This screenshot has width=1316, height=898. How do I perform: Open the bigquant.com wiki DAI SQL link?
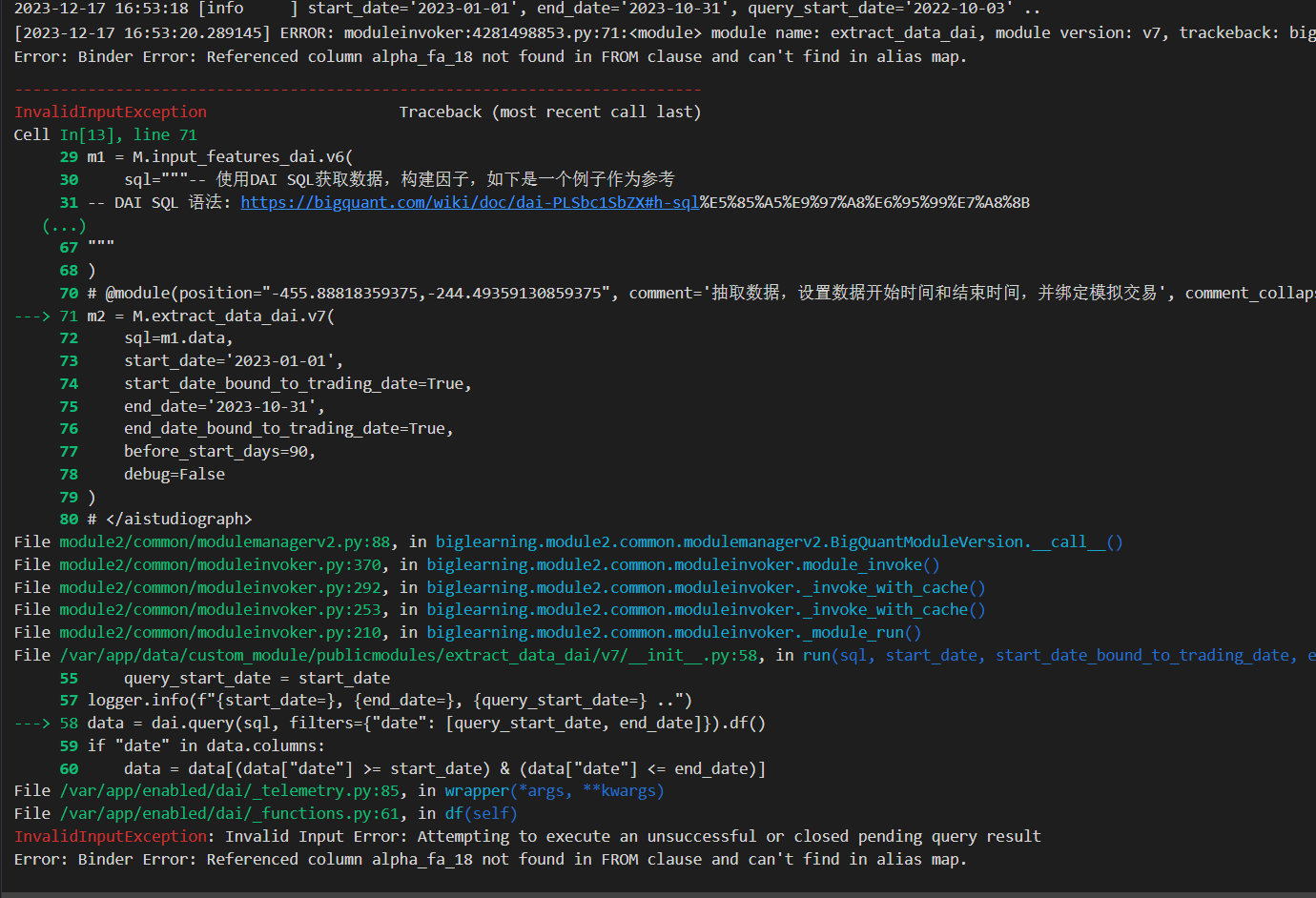pos(469,202)
